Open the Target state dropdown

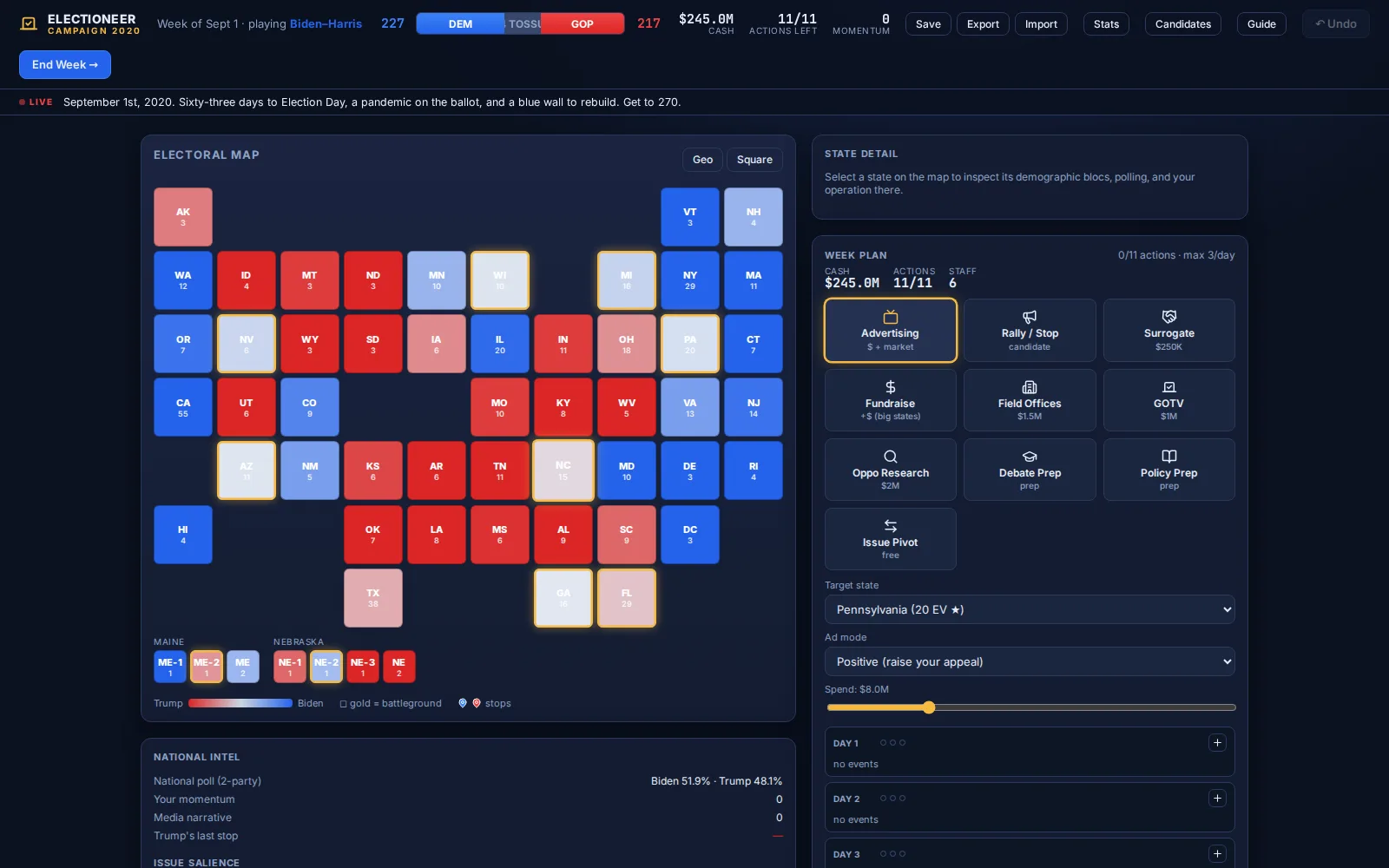pyautogui.click(x=1030, y=609)
